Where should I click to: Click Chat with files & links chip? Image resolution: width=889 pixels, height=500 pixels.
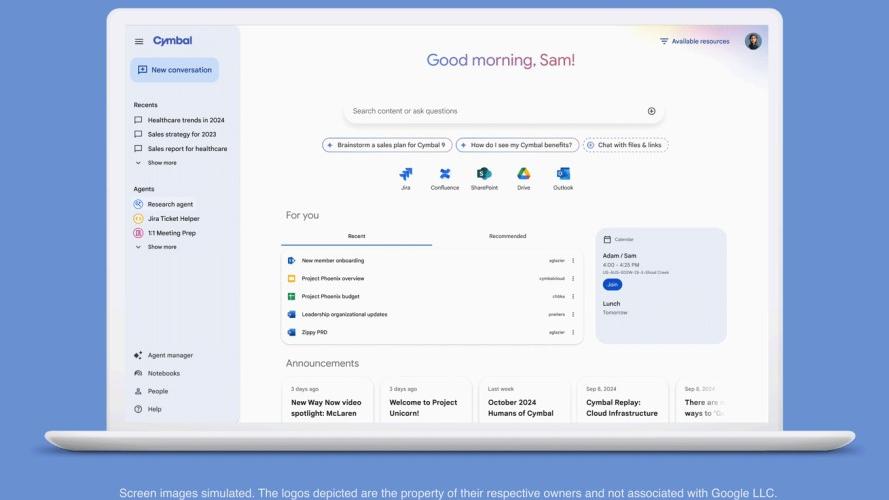click(625, 145)
